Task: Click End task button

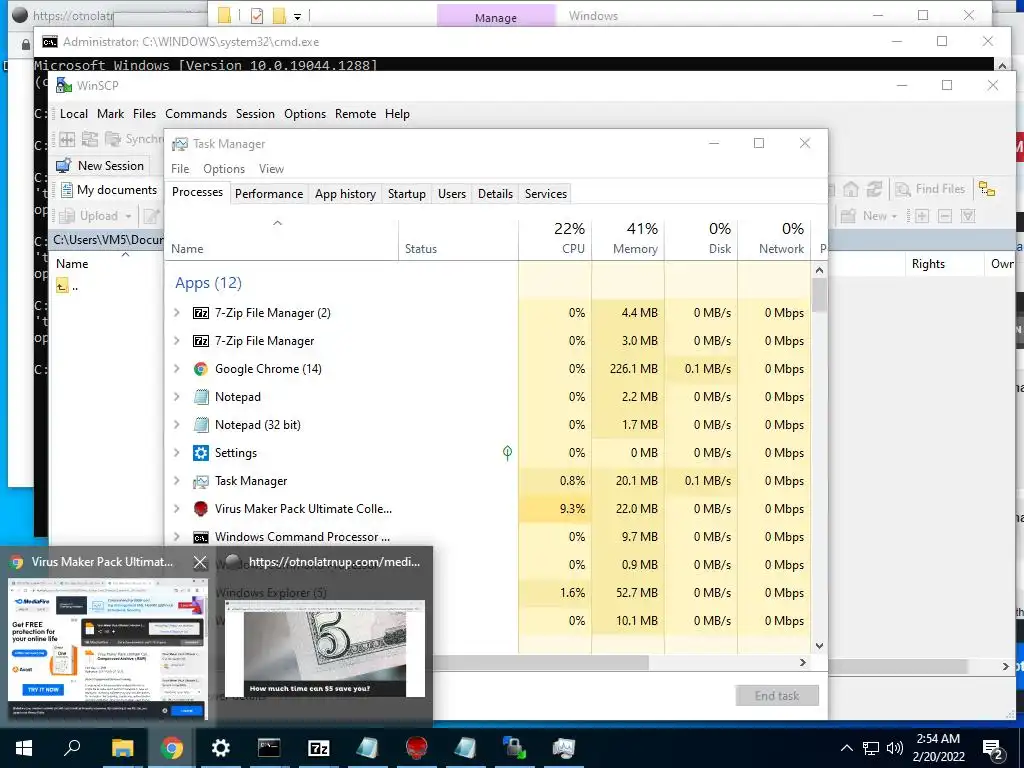Action: [776, 696]
